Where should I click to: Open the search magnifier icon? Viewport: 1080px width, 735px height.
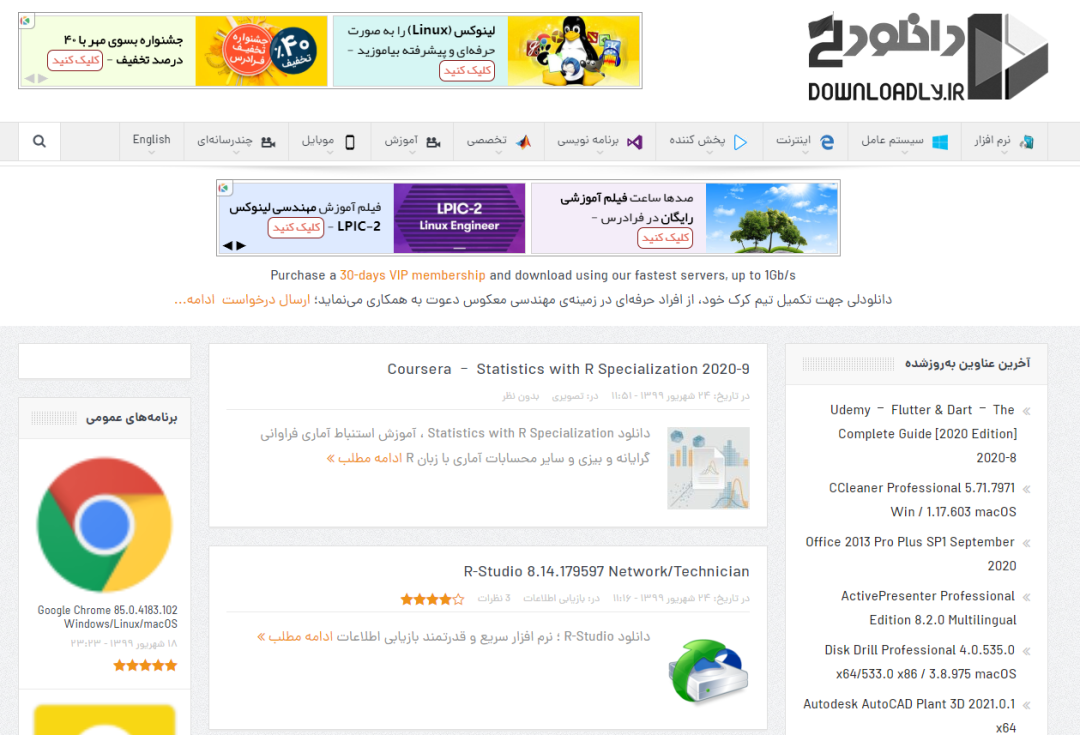pos(39,141)
